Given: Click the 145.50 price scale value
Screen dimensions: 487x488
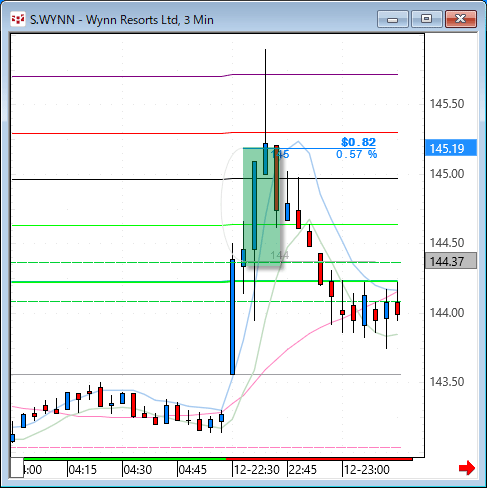Looking at the screenshot, I should point(447,104).
